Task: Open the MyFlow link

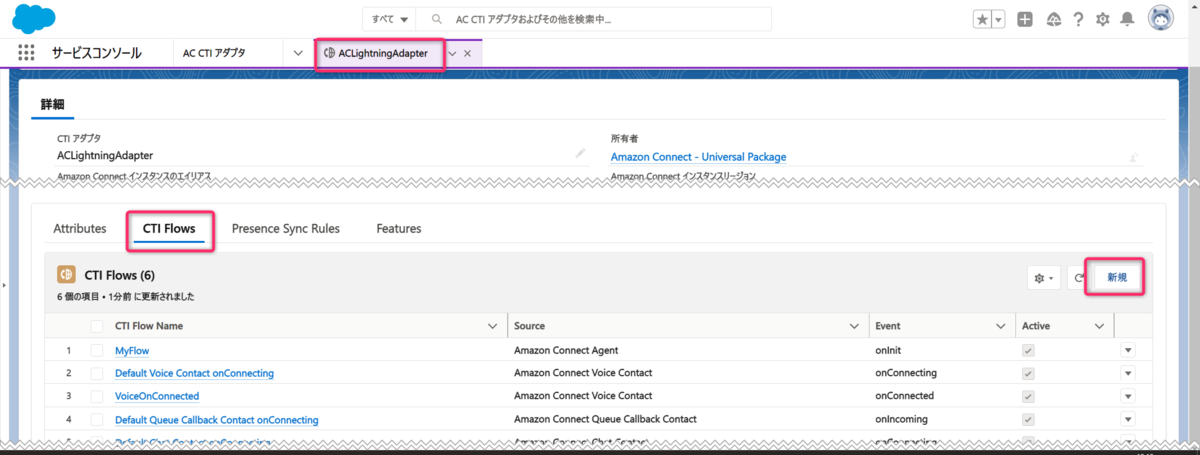Action: [131, 351]
